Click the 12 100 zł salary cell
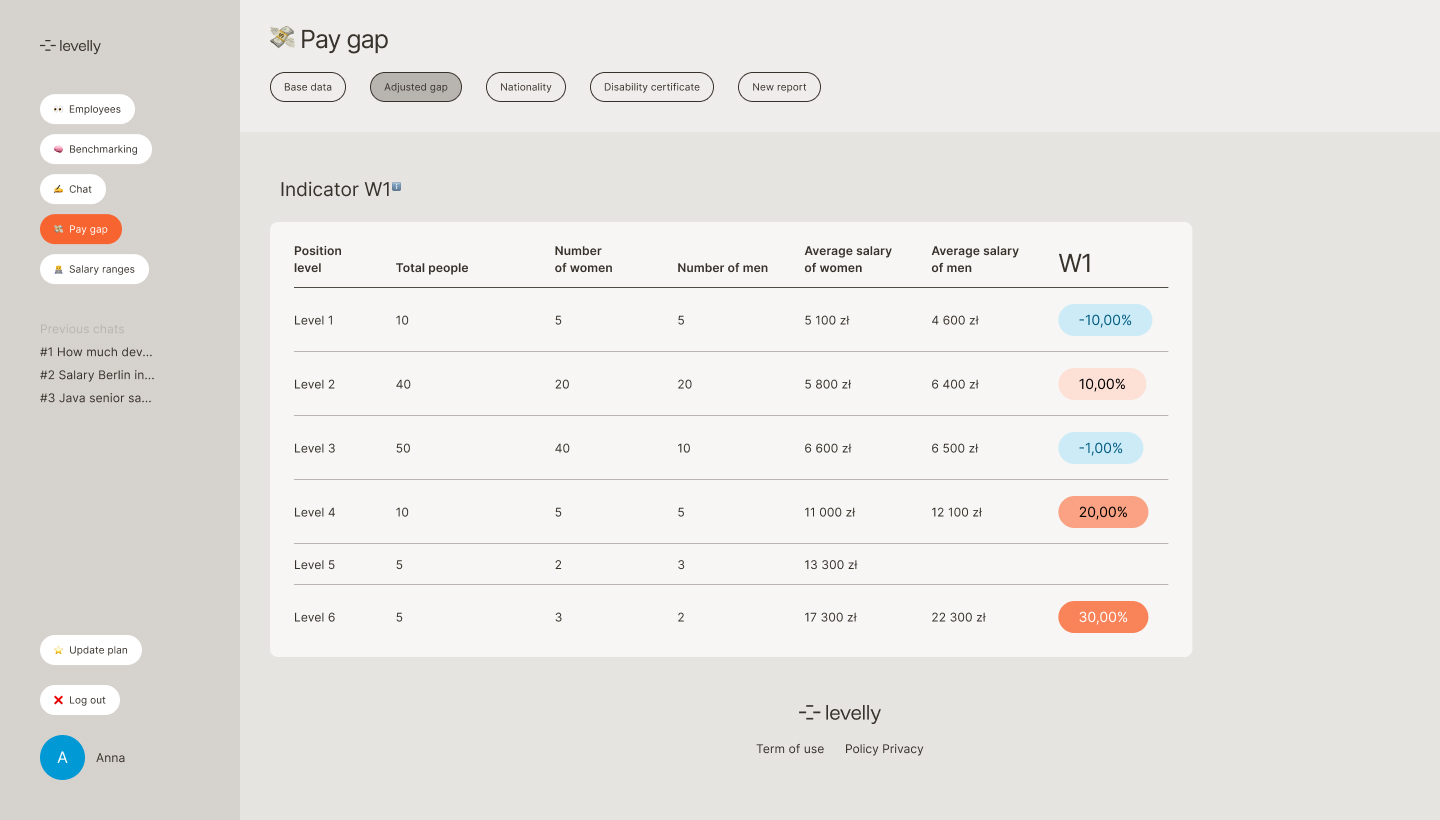The height and width of the screenshot is (820, 1440). pyautogui.click(x=957, y=512)
